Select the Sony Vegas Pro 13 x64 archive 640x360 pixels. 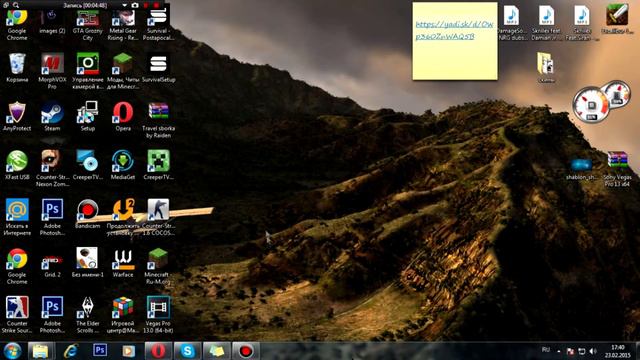click(x=617, y=168)
